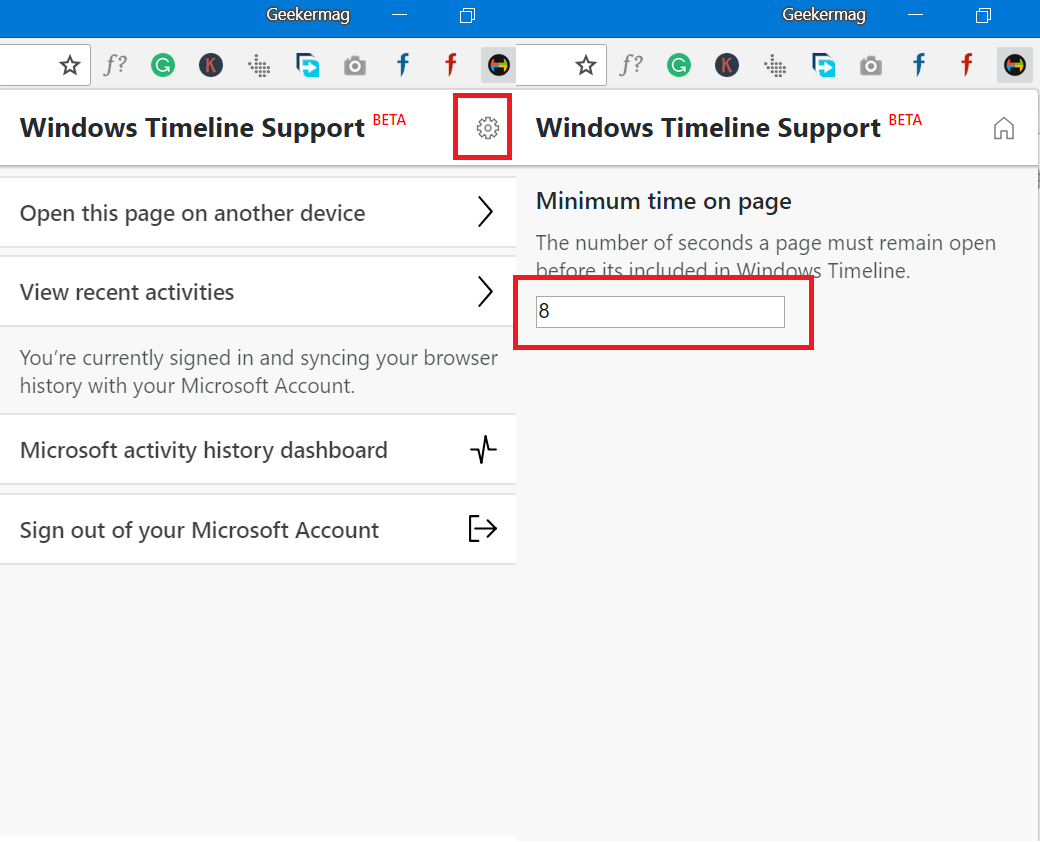1040x842 pixels.
Task: Click BETA label in left panel
Action: pos(389,120)
